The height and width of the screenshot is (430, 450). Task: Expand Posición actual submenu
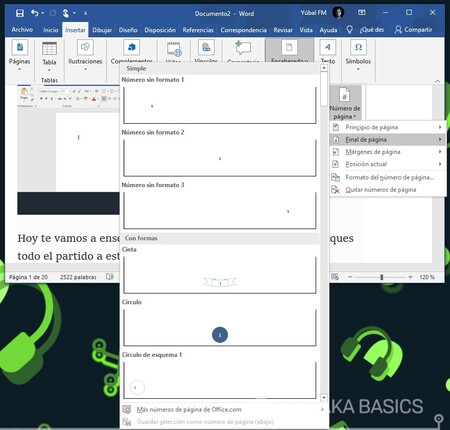pos(388,164)
